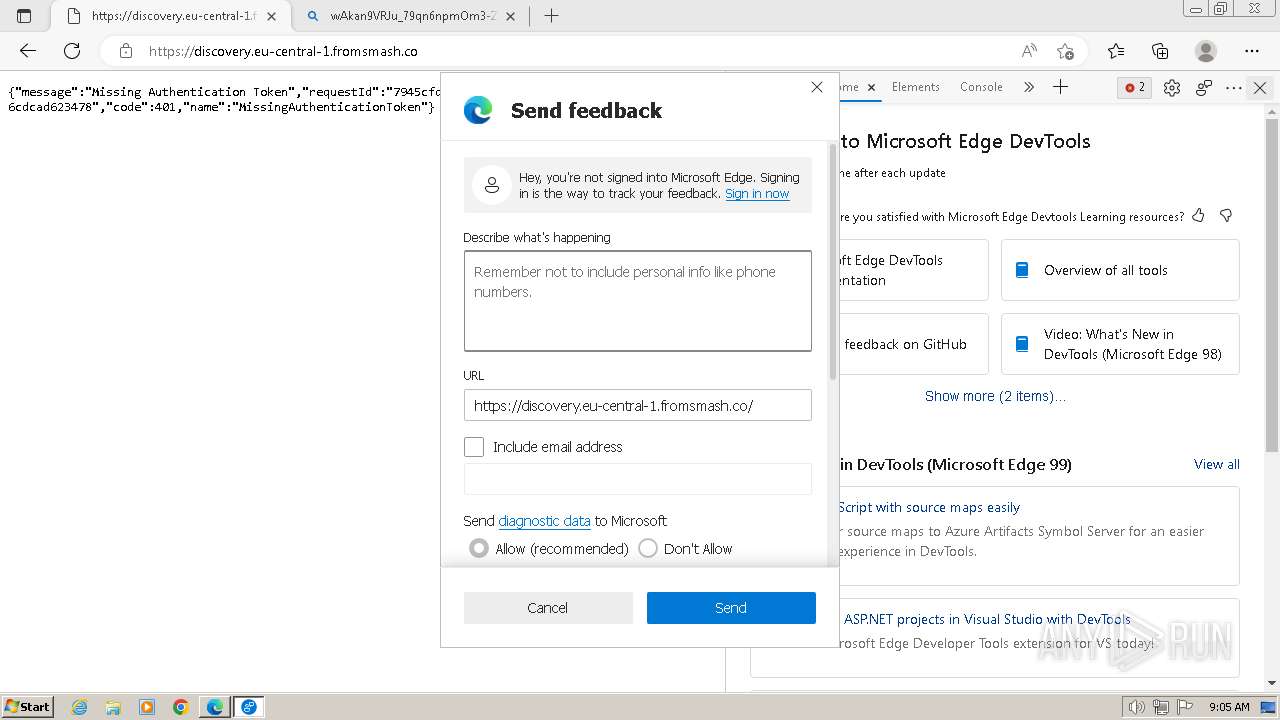Open ASP.NET projects in Visual Studio article
The height and width of the screenshot is (720, 1280).
tap(987, 619)
